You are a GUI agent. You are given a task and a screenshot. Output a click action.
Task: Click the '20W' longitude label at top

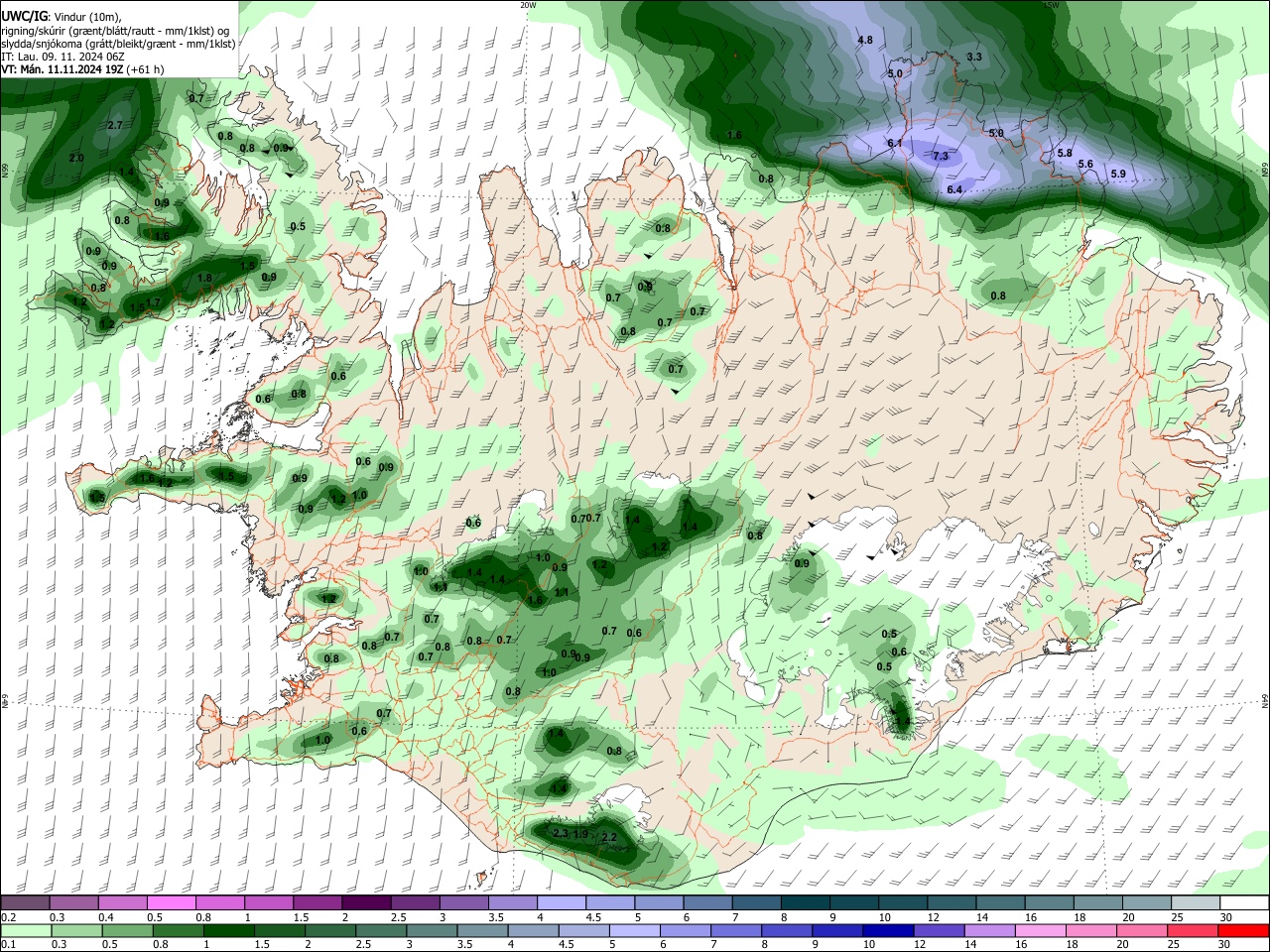click(x=528, y=5)
